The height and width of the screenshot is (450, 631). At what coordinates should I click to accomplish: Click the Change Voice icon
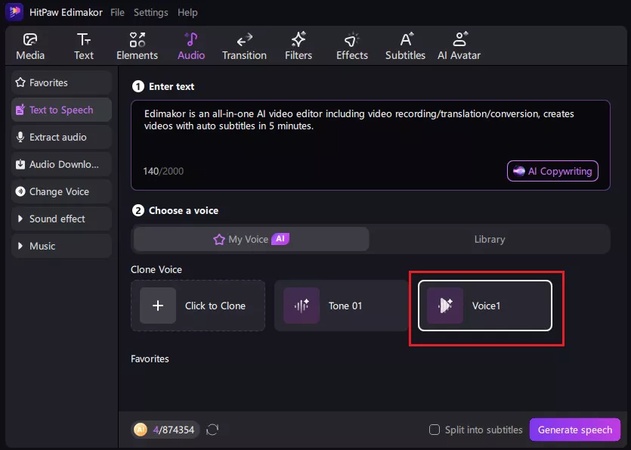[x=20, y=192]
